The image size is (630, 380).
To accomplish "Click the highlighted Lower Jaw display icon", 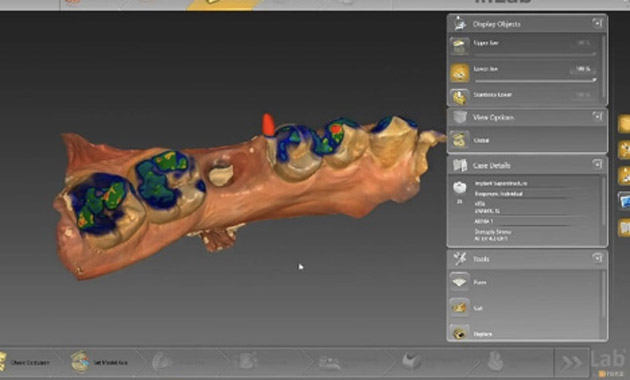I will point(459,73).
